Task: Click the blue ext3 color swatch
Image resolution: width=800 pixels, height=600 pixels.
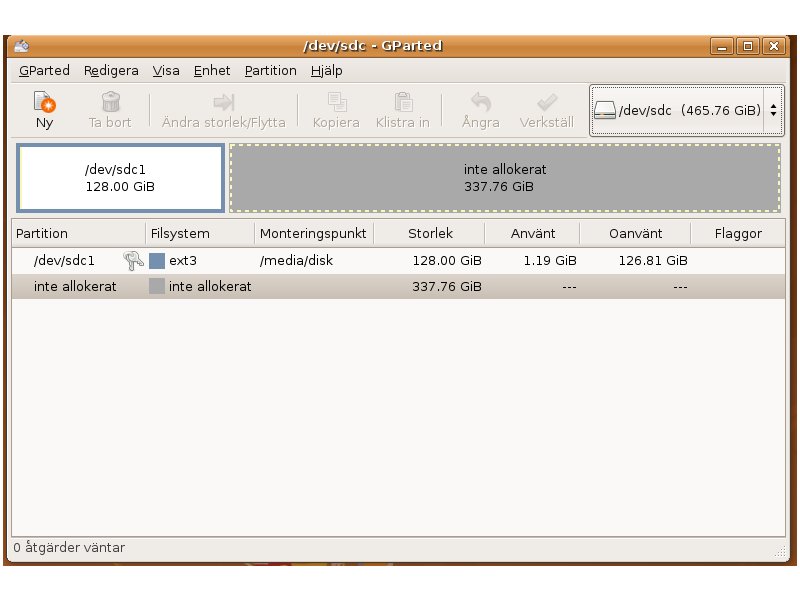Action: [157, 261]
